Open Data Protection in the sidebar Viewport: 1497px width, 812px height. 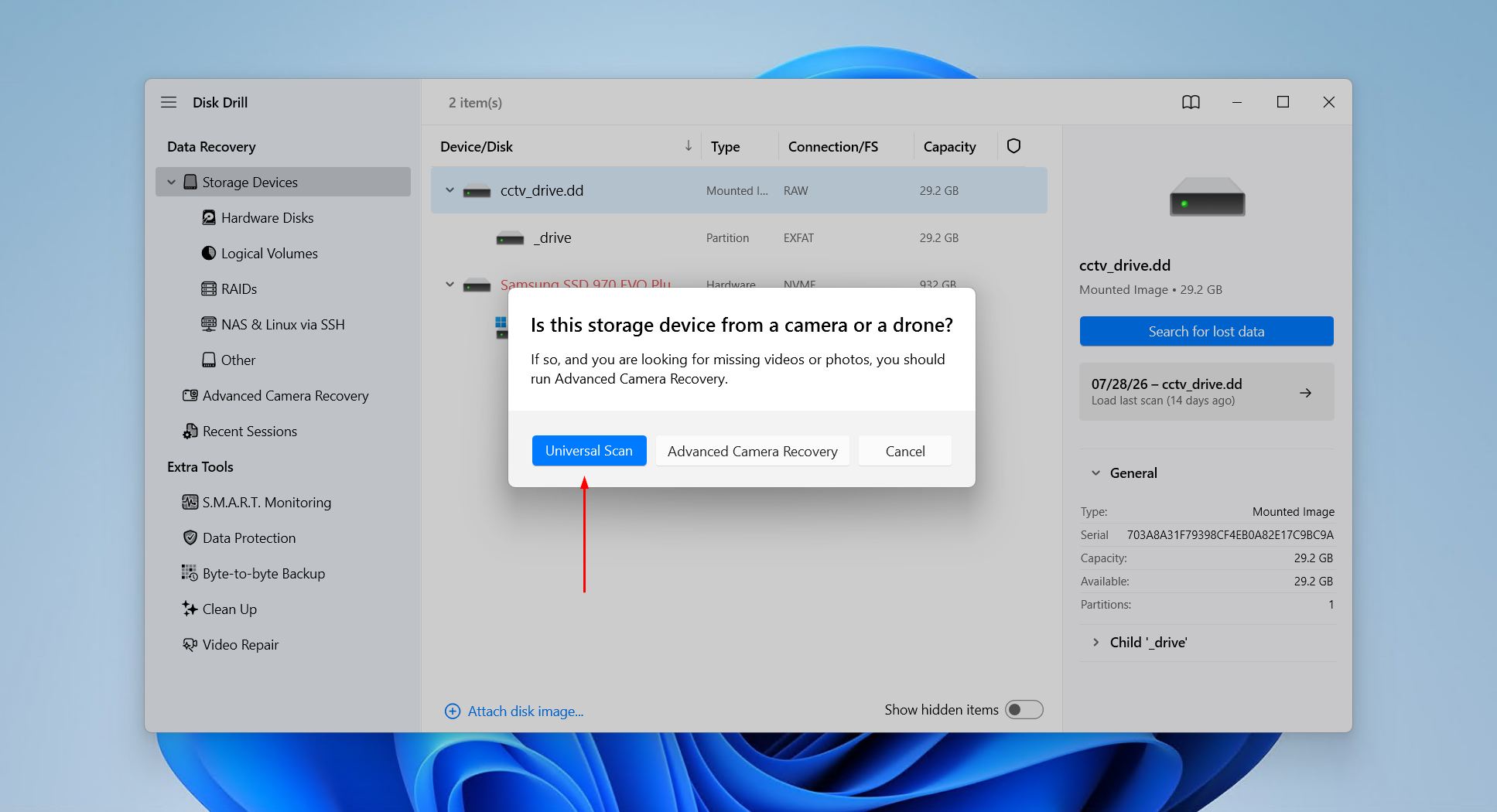click(x=249, y=537)
